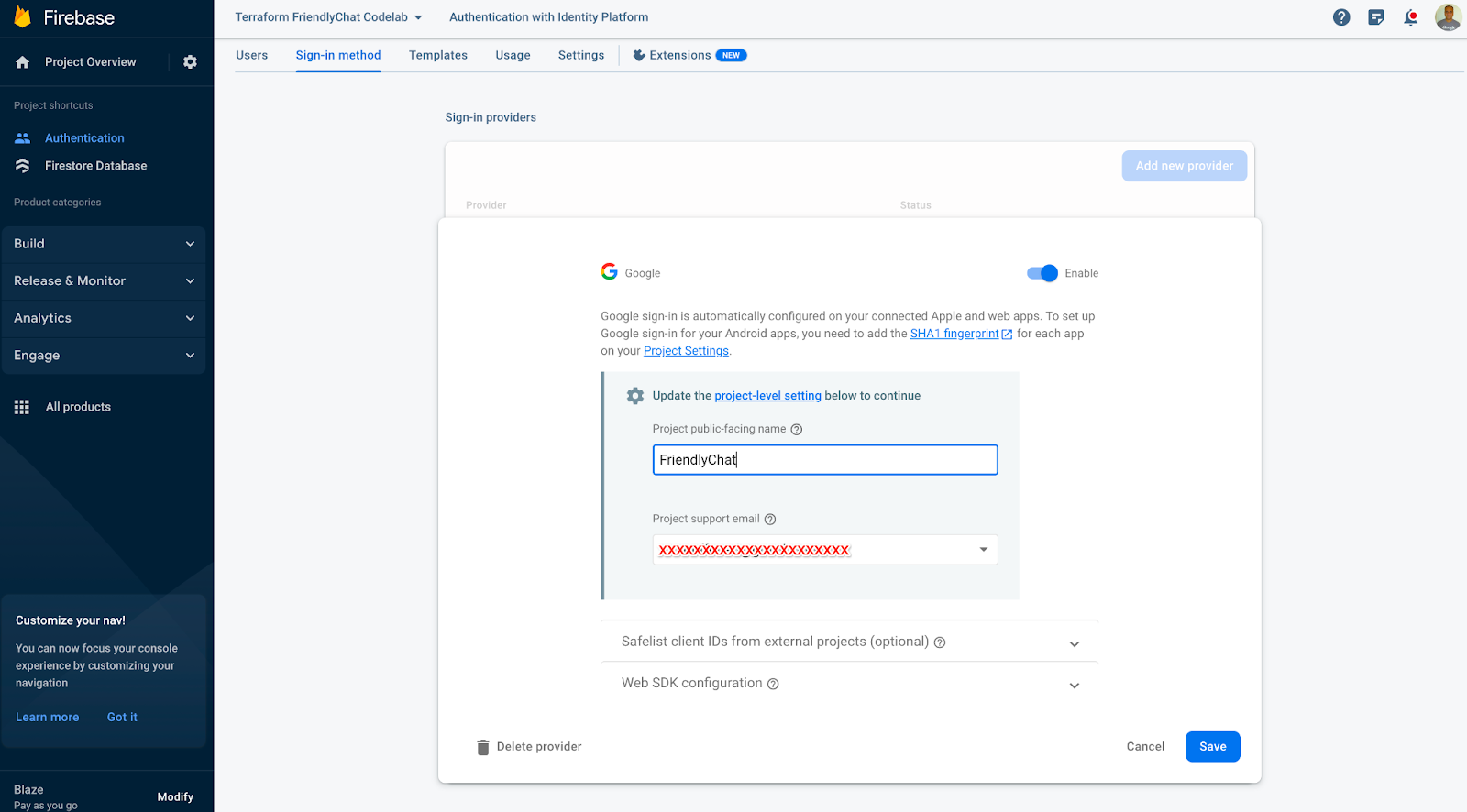Click the user account avatar
Image resolution: width=1467 pixels, height=812 pixels.
pos(1448,17)
